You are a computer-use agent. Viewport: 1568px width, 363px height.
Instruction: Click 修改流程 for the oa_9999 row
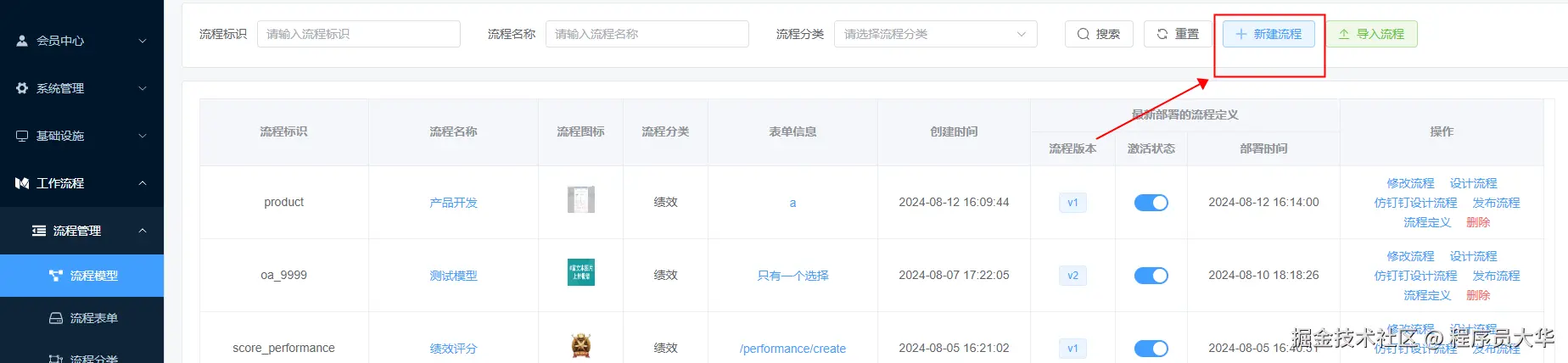point(1410,256)
